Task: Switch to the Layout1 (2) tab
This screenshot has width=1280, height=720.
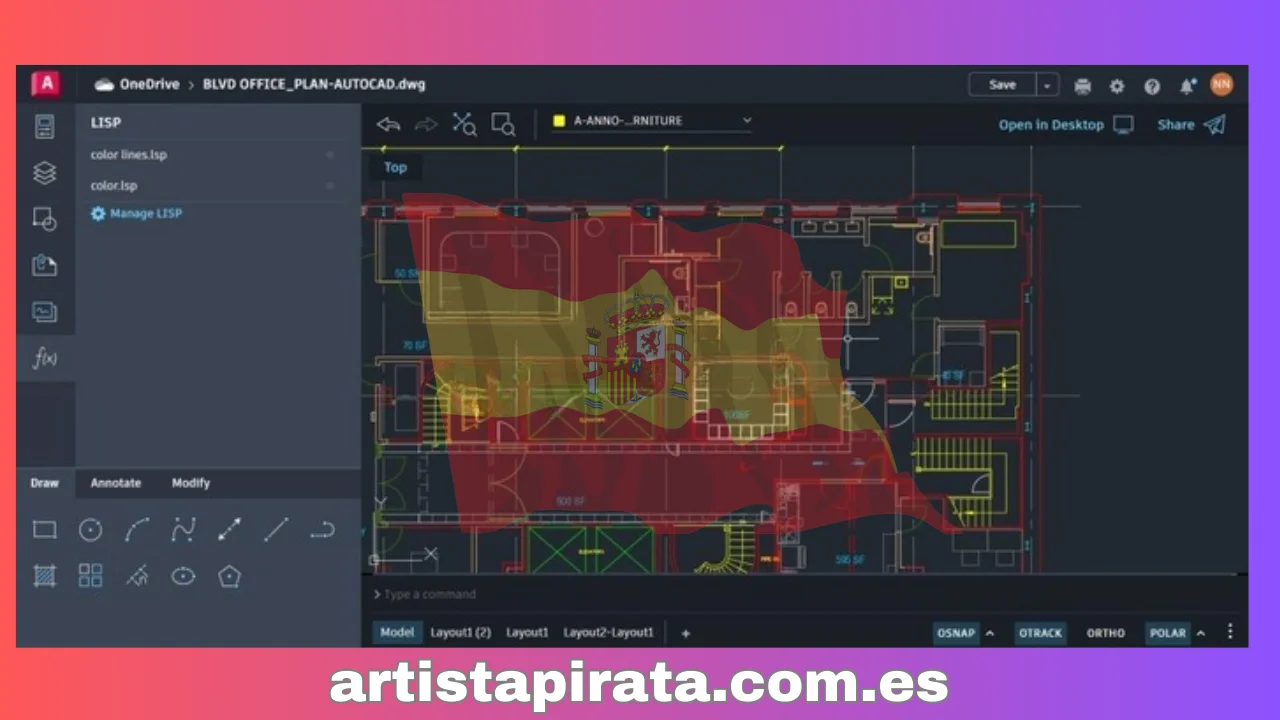Action: 460,632
